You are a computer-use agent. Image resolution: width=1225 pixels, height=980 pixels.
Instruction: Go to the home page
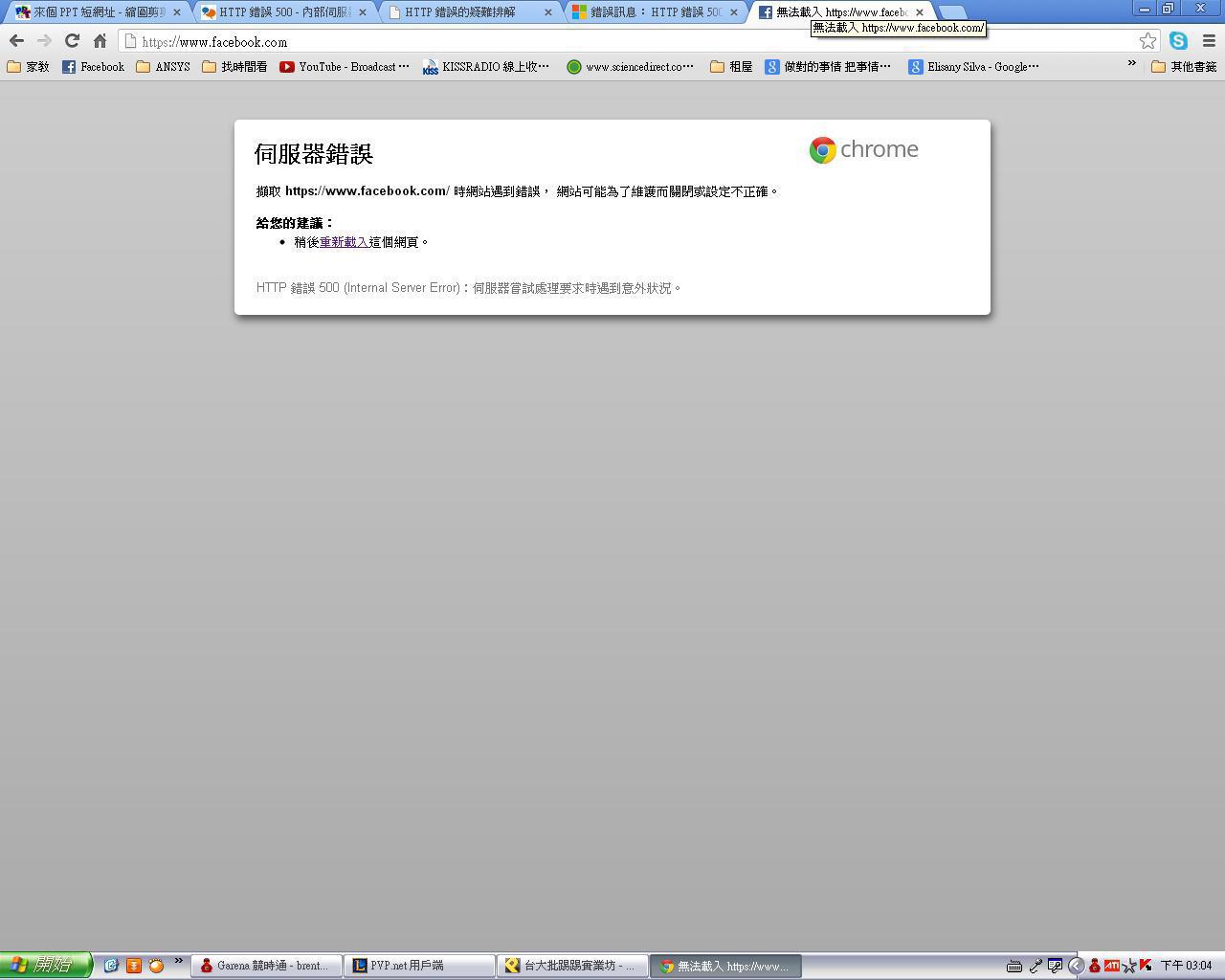(100, 41)
